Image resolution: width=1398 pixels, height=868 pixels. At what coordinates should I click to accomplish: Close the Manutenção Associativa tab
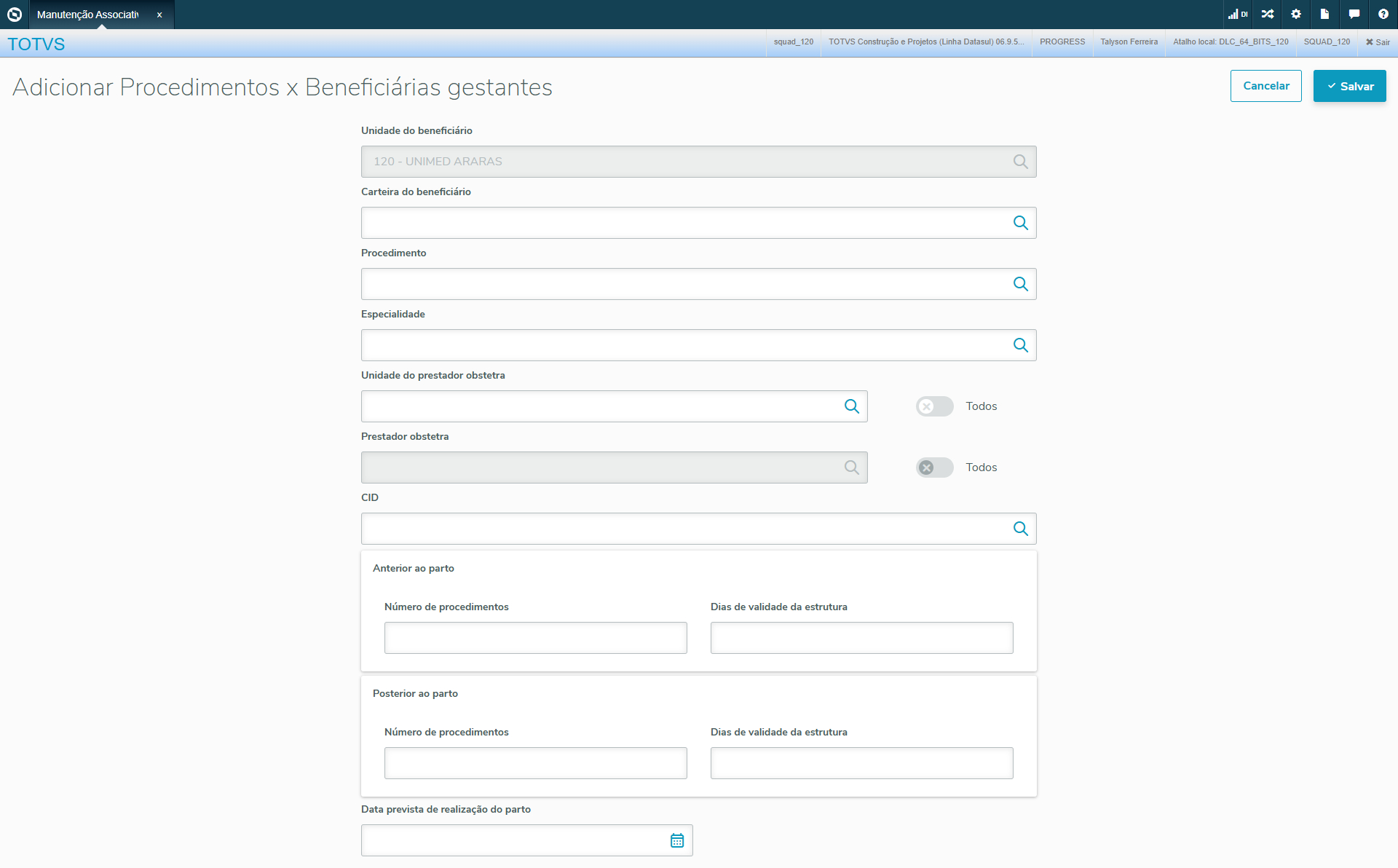click(159, 15)
